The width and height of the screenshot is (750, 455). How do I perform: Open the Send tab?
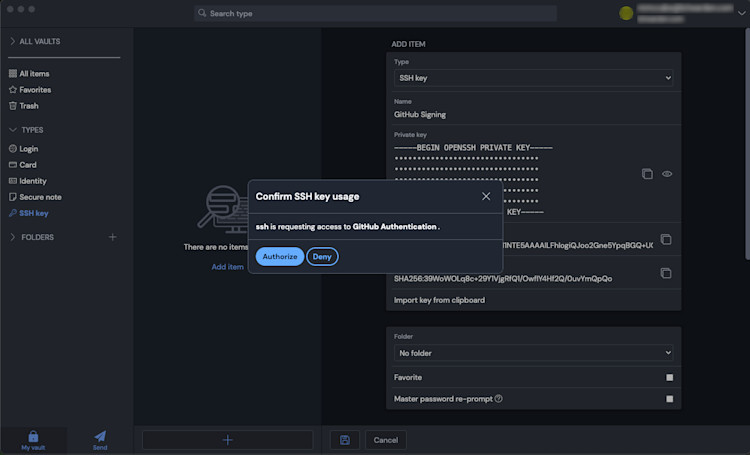(100, 440)
